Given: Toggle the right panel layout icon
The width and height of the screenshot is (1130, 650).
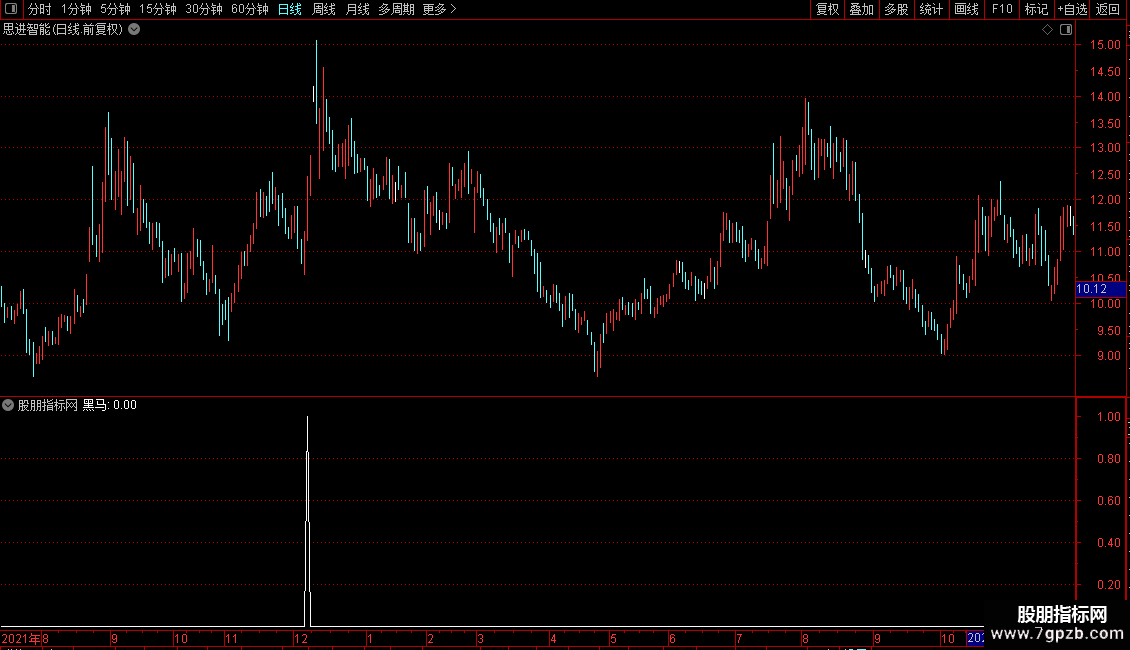Looking at the screenshot, I should [x=1066, y=30].
